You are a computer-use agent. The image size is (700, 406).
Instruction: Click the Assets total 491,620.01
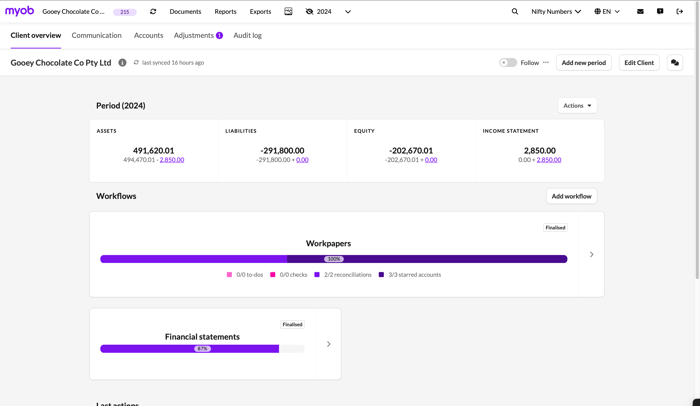point(154,151)
